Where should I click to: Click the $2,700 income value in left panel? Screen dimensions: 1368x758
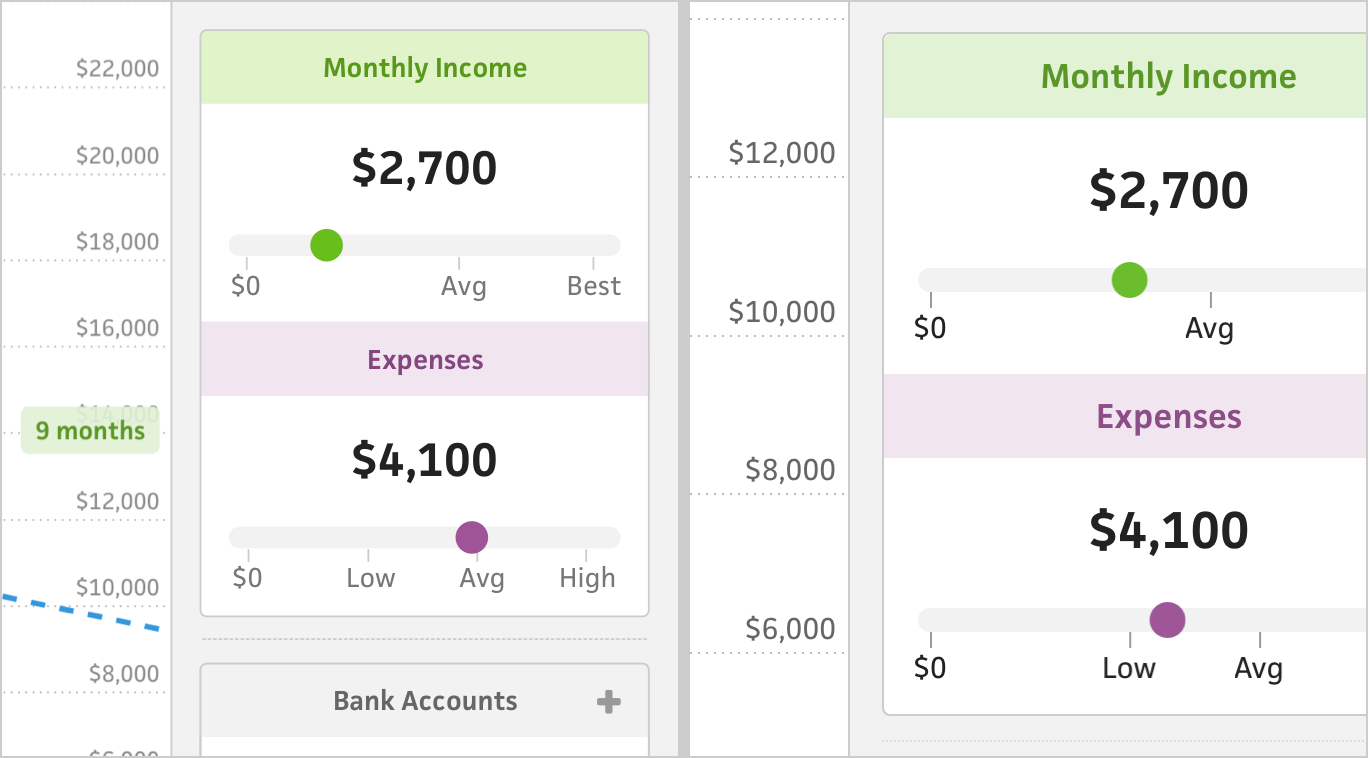tap(424, 168)
